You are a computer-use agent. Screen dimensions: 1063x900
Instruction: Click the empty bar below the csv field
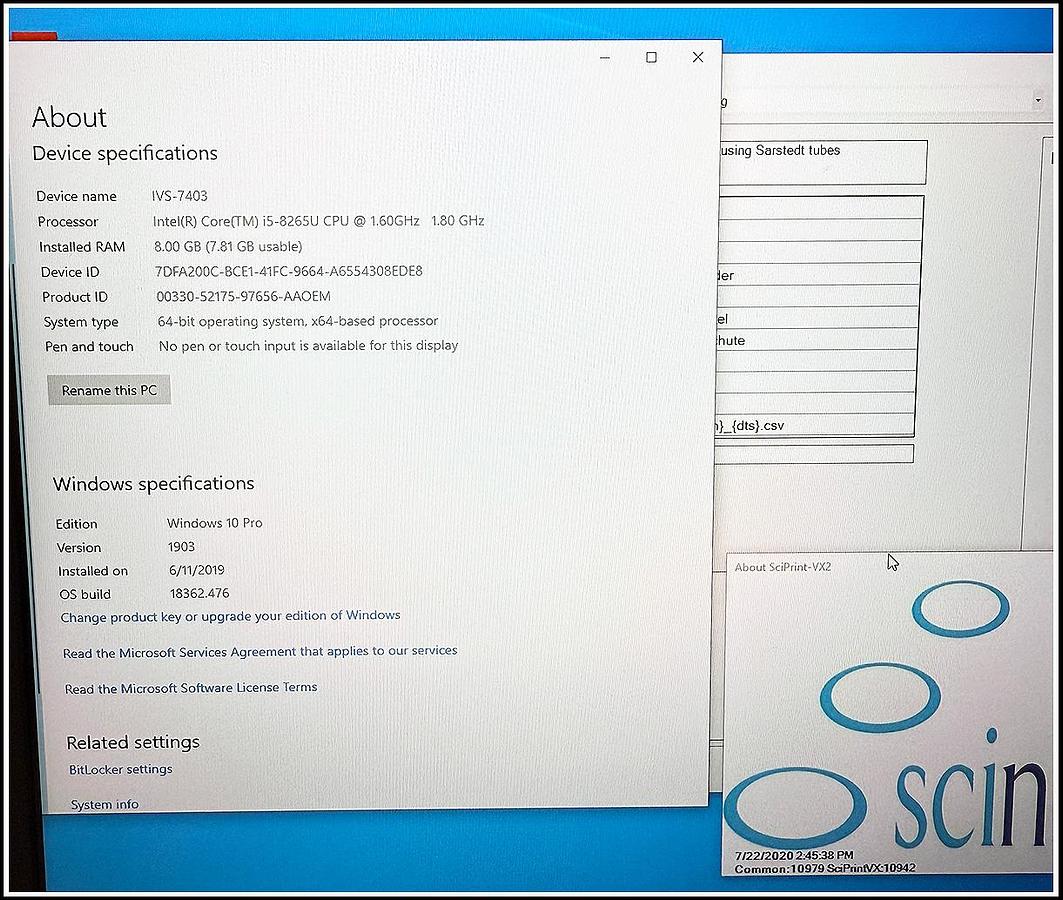click(x=814, y=453)
